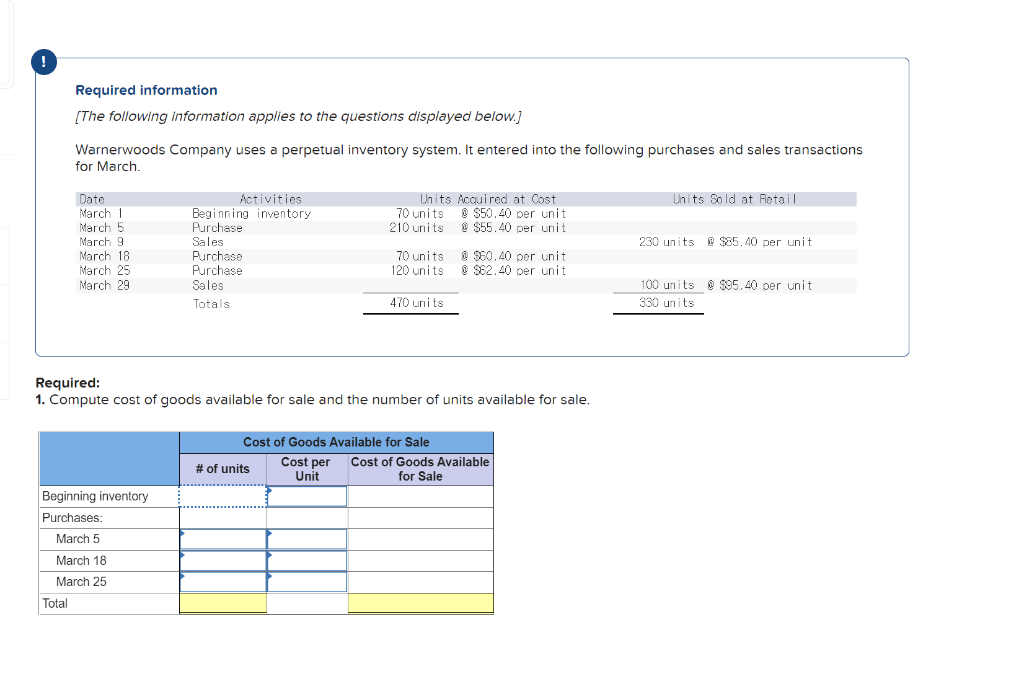This screenshot has width=1024, height=697.
Task: Click the 'March 18' row label in answer table
Action: click(81, 560)
